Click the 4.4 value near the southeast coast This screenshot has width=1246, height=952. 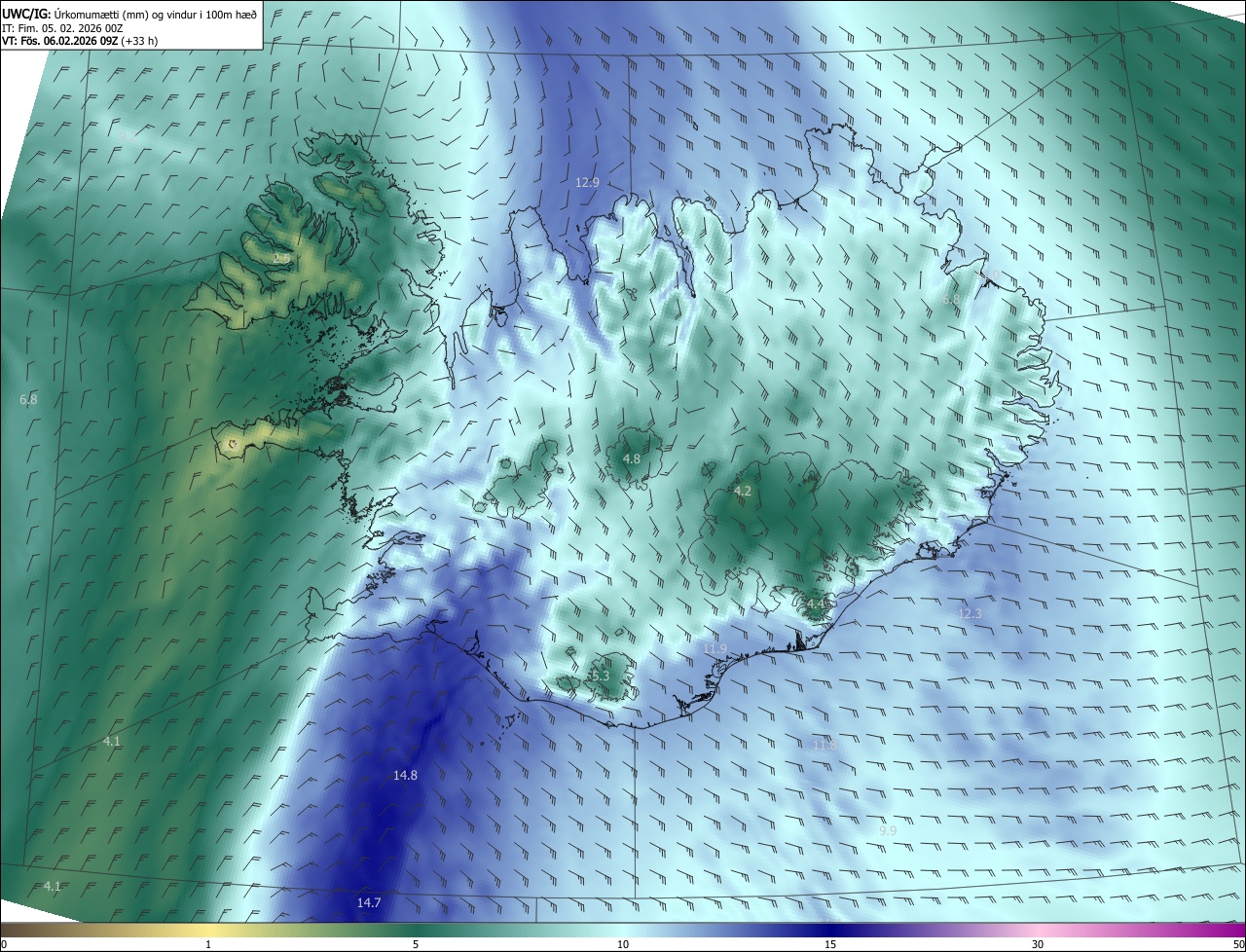pos(815,604)
